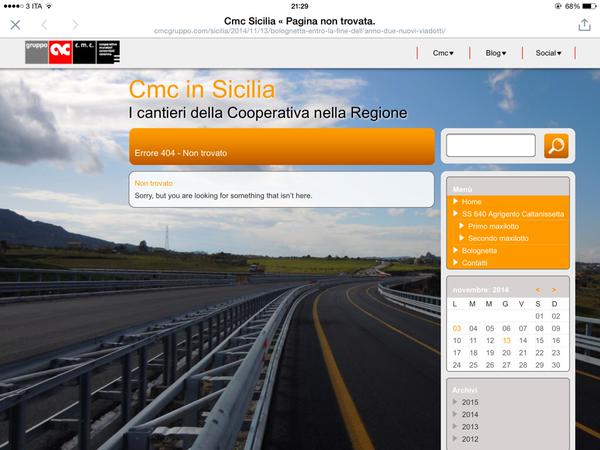Open the Cmc dropdown menu
Image resolution: width=600 pixels, height=450 pixels.
pos(442,53)
